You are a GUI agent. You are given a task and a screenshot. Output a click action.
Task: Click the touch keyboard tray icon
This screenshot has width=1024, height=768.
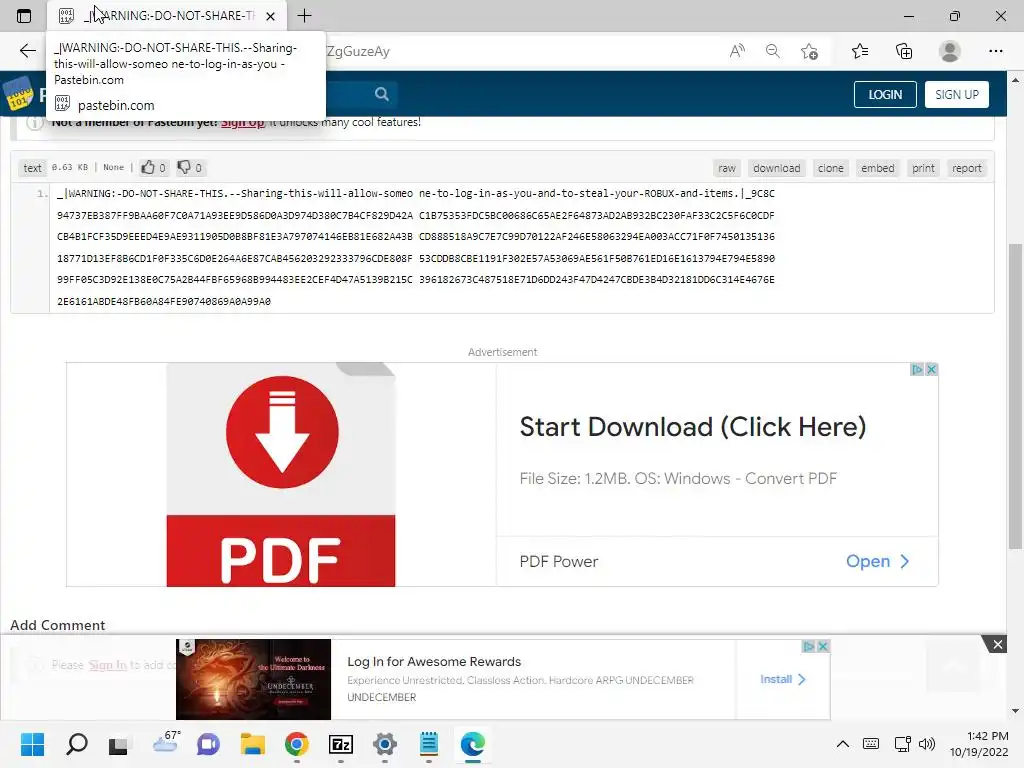(x=871, y=744)
